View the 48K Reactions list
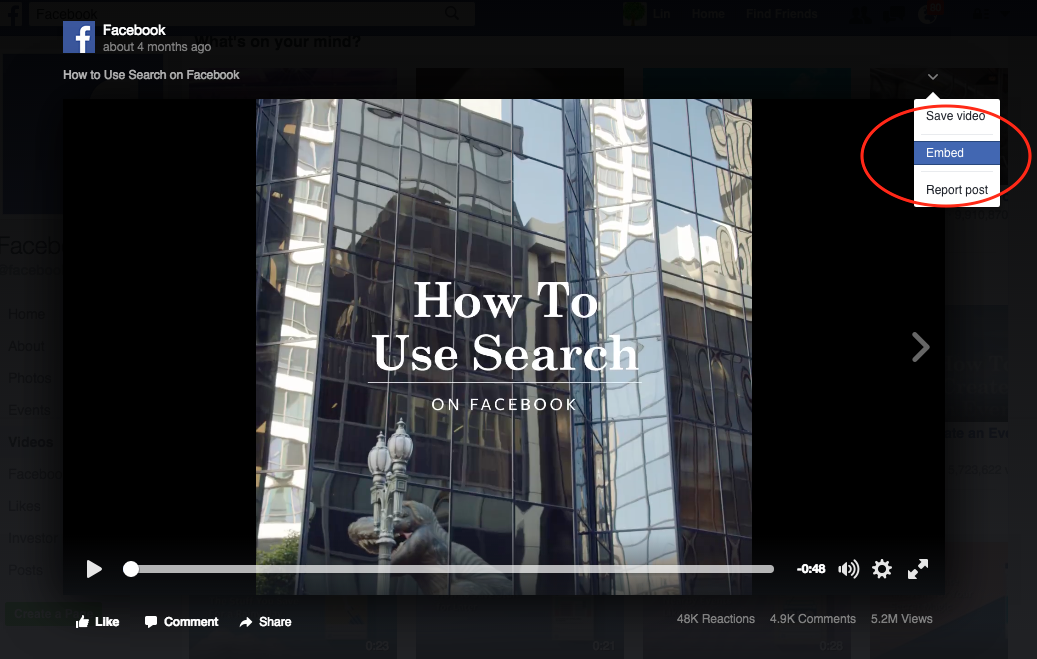 (715, 619)
